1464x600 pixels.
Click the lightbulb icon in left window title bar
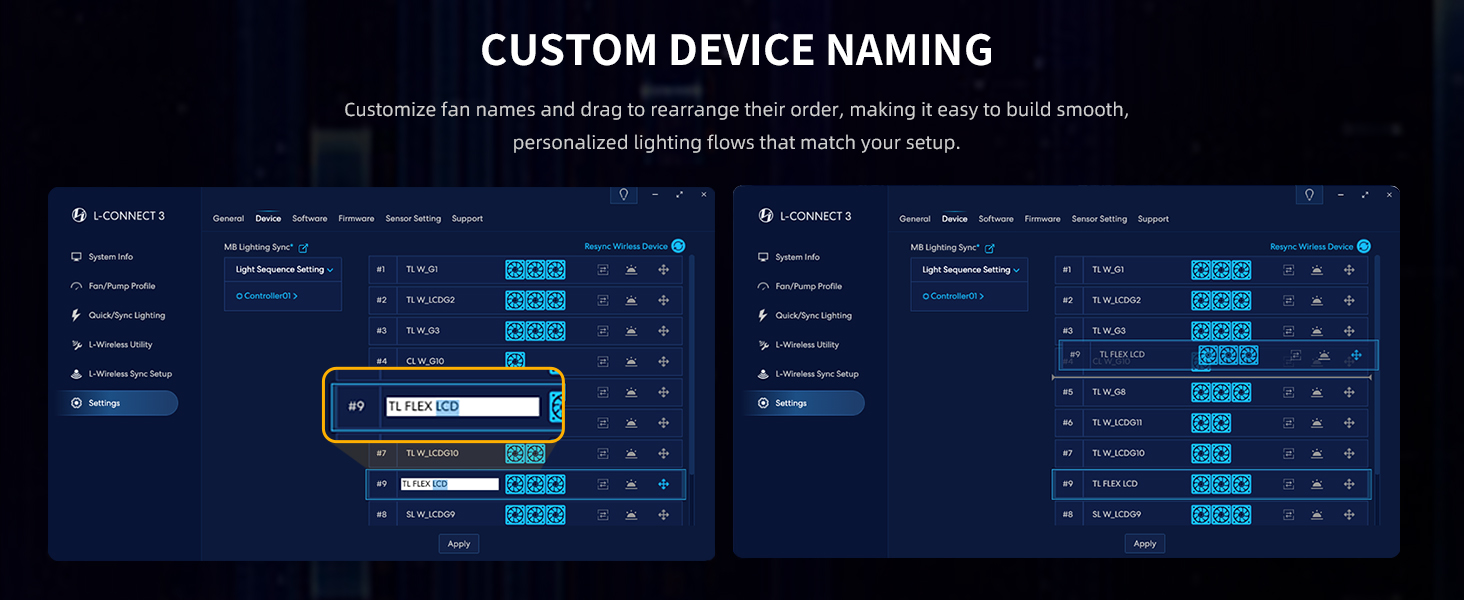point(624,195)
